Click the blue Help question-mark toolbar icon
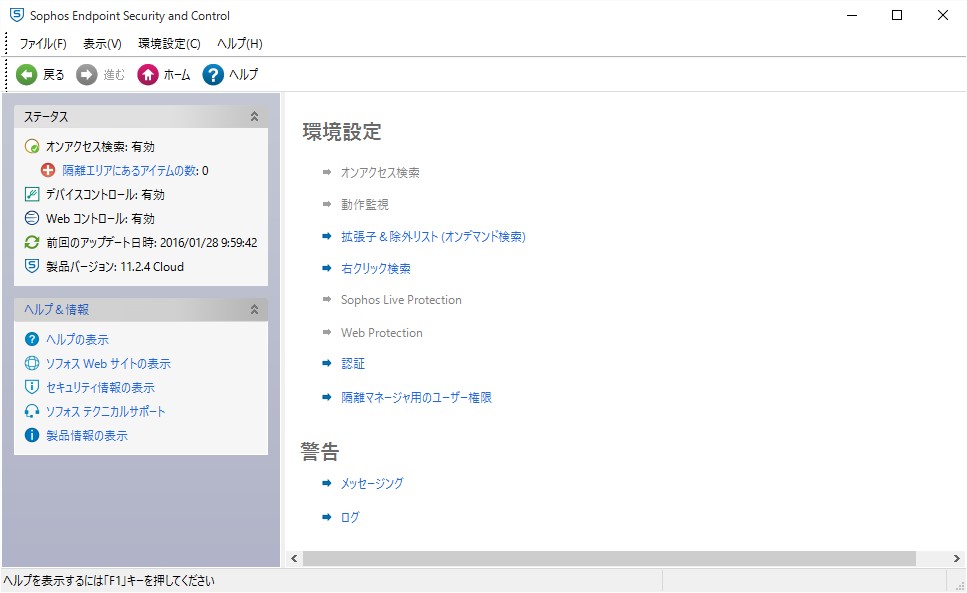The width and height of the screenshot is (967, 593). click(x=213, y=75)
